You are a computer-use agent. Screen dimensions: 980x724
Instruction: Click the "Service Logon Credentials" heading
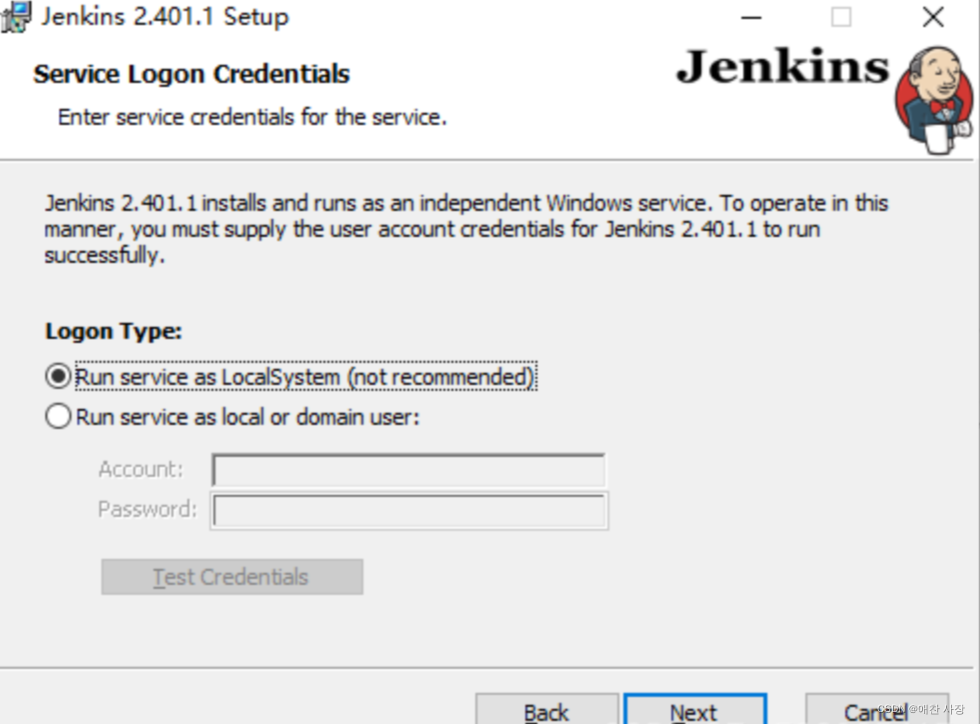191,74
